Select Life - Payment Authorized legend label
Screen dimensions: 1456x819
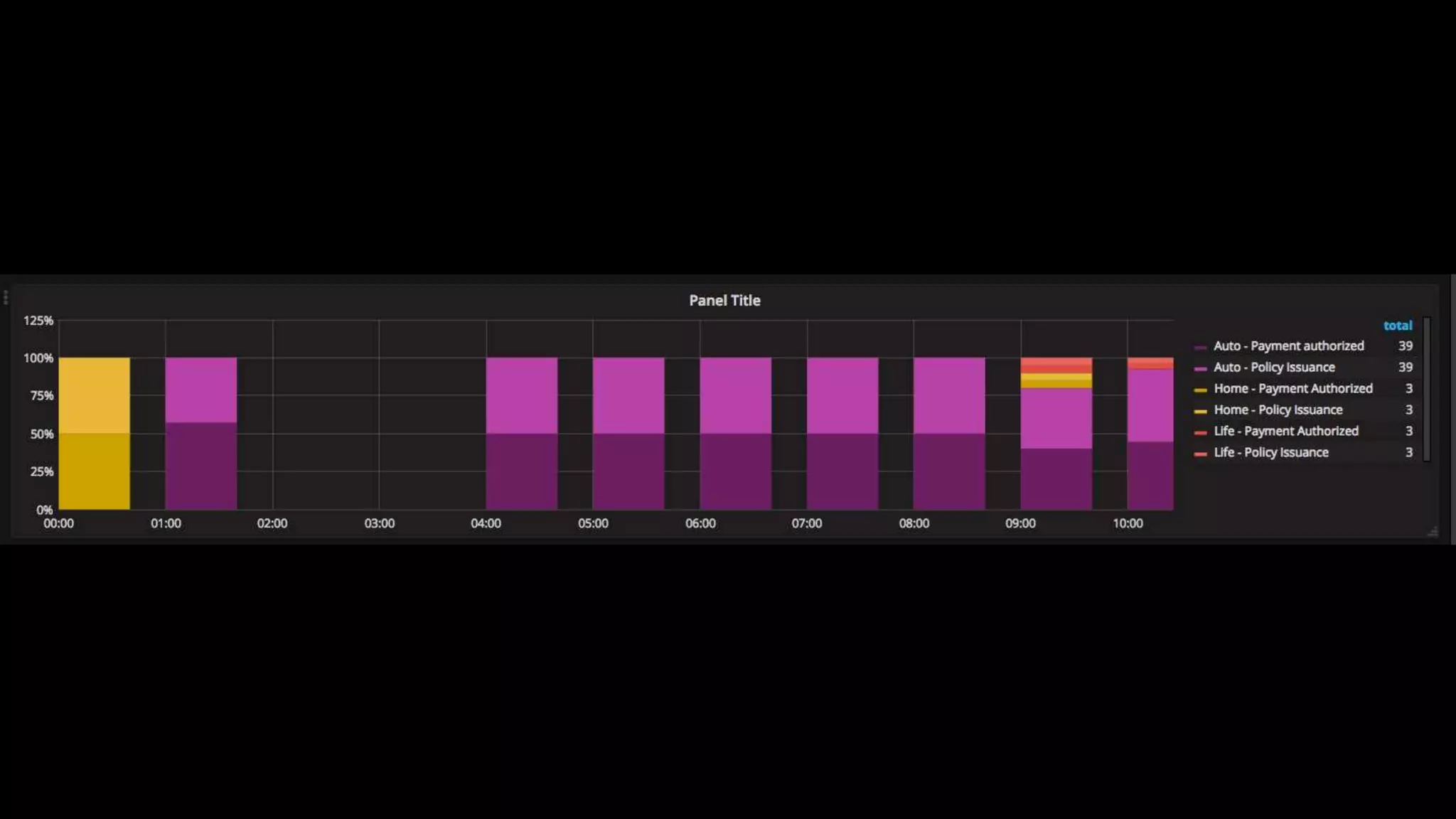point(1285,432)
